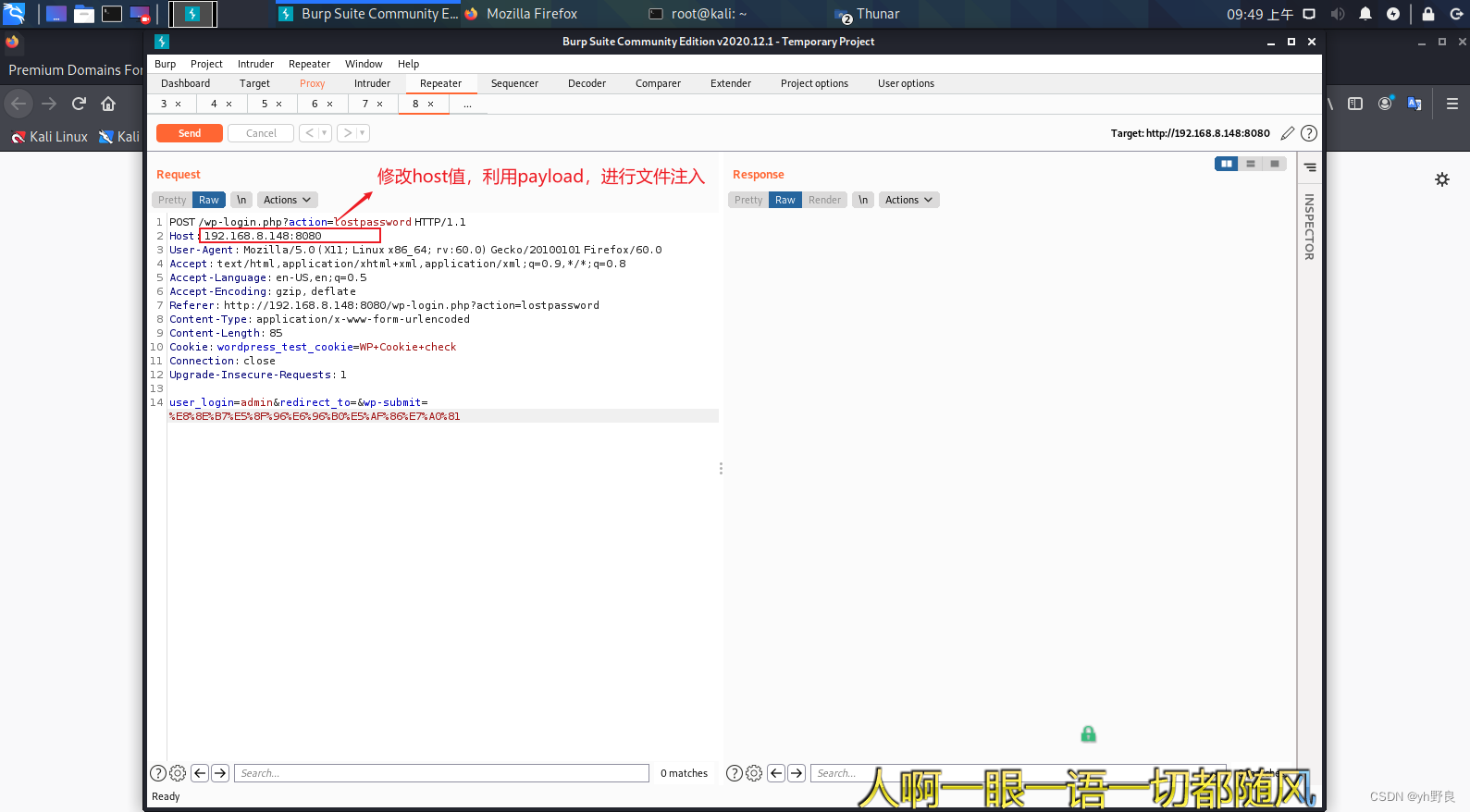Image resolution: width=1470 pixels, height=812 pixels.
Task: Toggle \n non-printable chars in Response
Action: click(x=863, y=200)
